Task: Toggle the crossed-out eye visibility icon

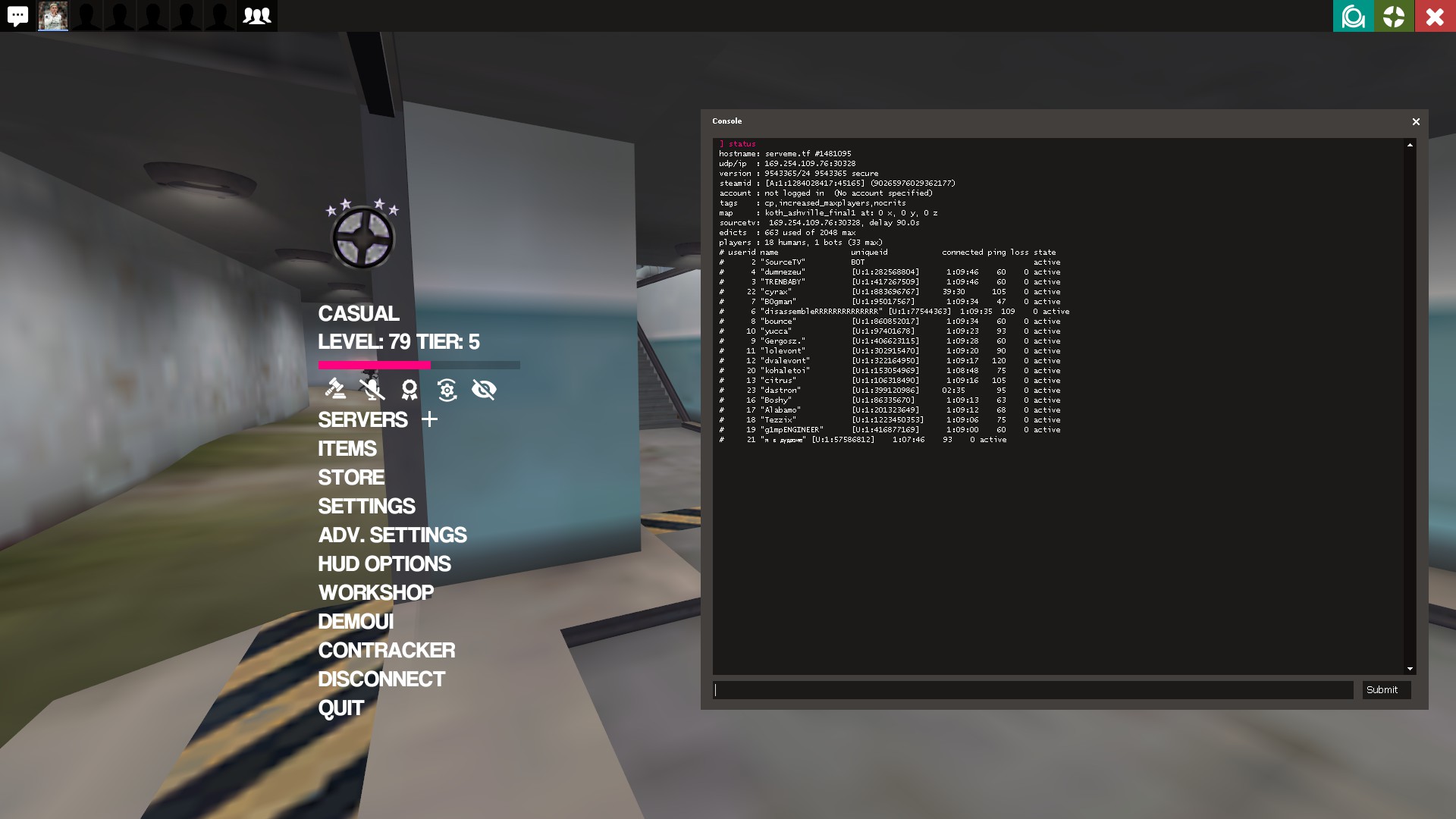Action: 484,389
